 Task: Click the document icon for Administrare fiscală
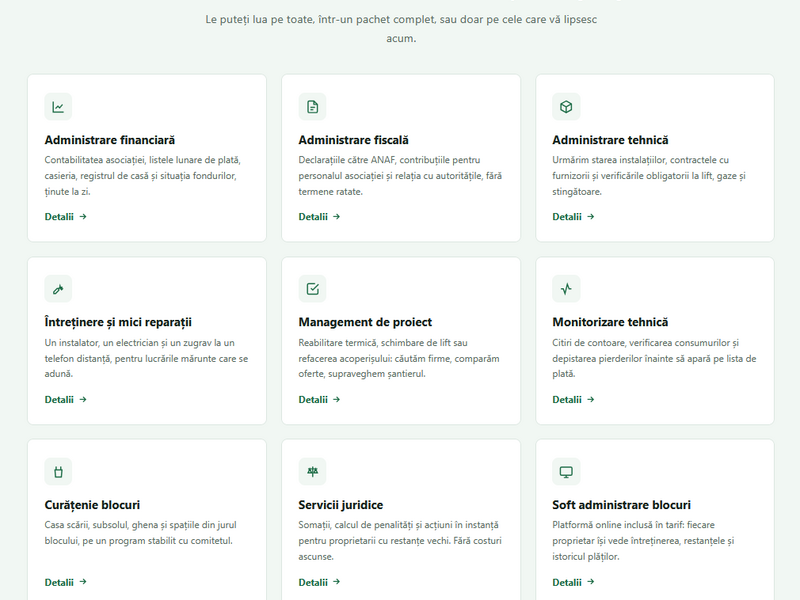312,107
